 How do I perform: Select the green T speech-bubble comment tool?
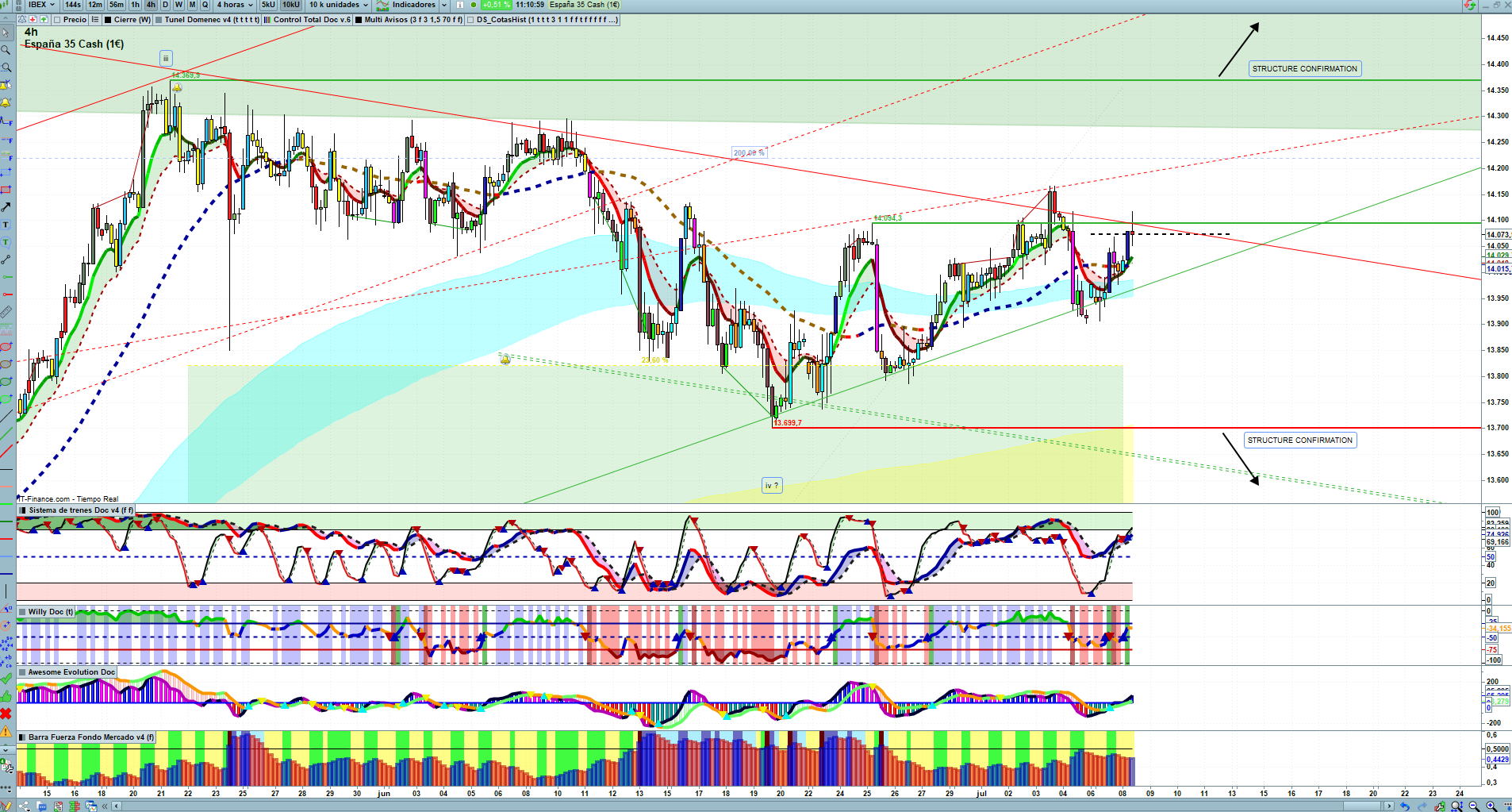6,242
